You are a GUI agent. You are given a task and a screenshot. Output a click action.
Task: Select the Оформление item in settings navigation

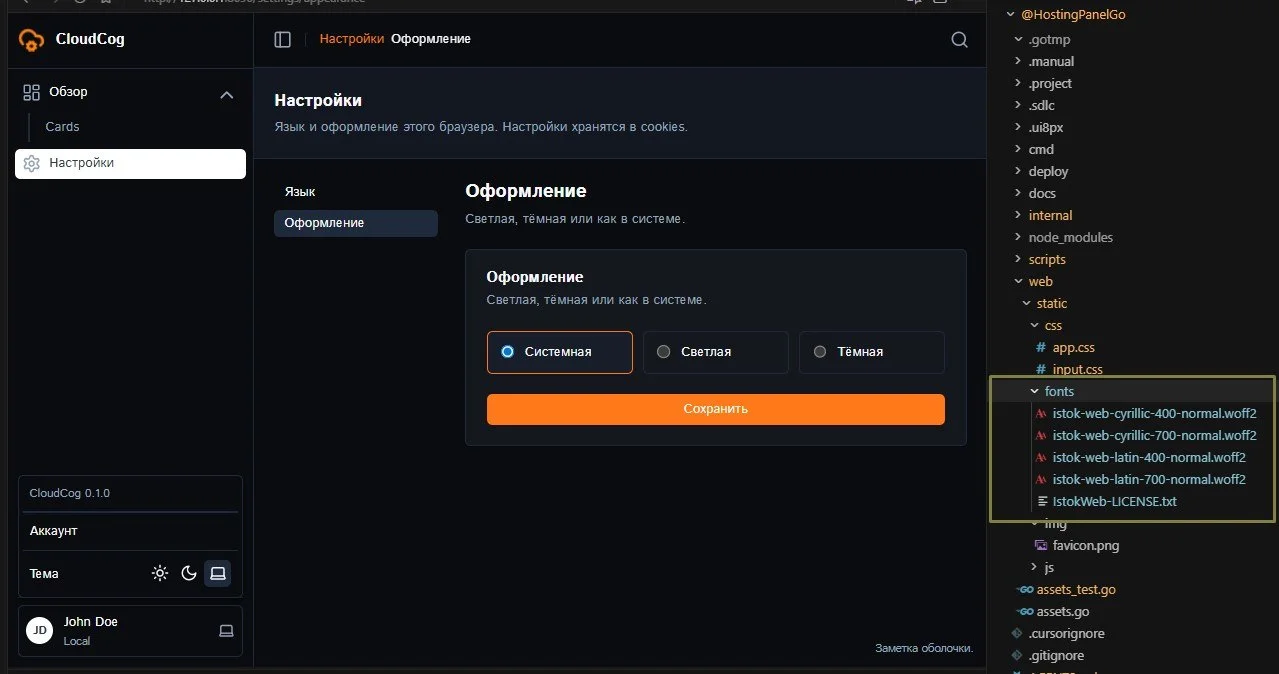tap(356, 223)
